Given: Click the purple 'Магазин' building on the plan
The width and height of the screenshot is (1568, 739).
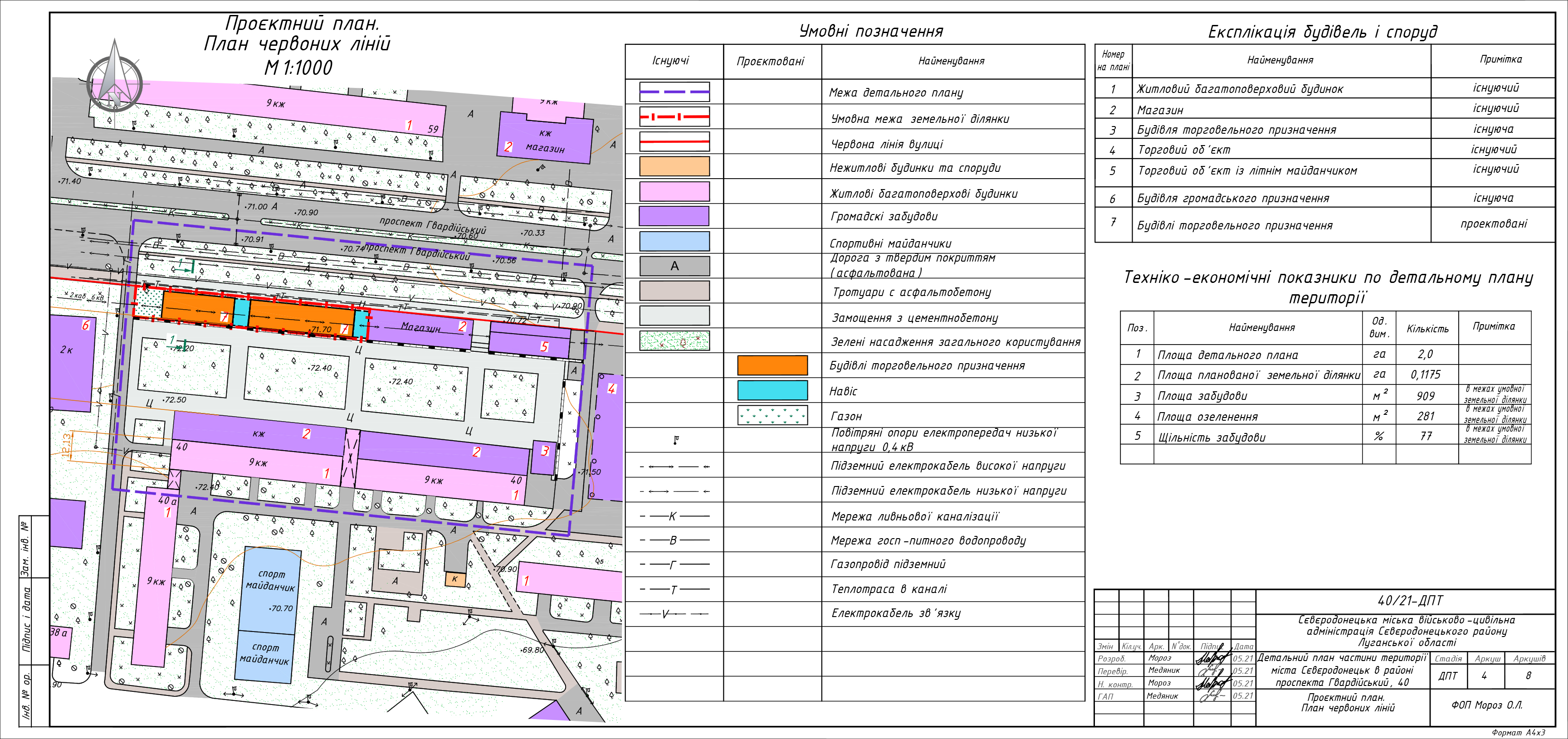Looking at the screenshot, I should (420, 328).
